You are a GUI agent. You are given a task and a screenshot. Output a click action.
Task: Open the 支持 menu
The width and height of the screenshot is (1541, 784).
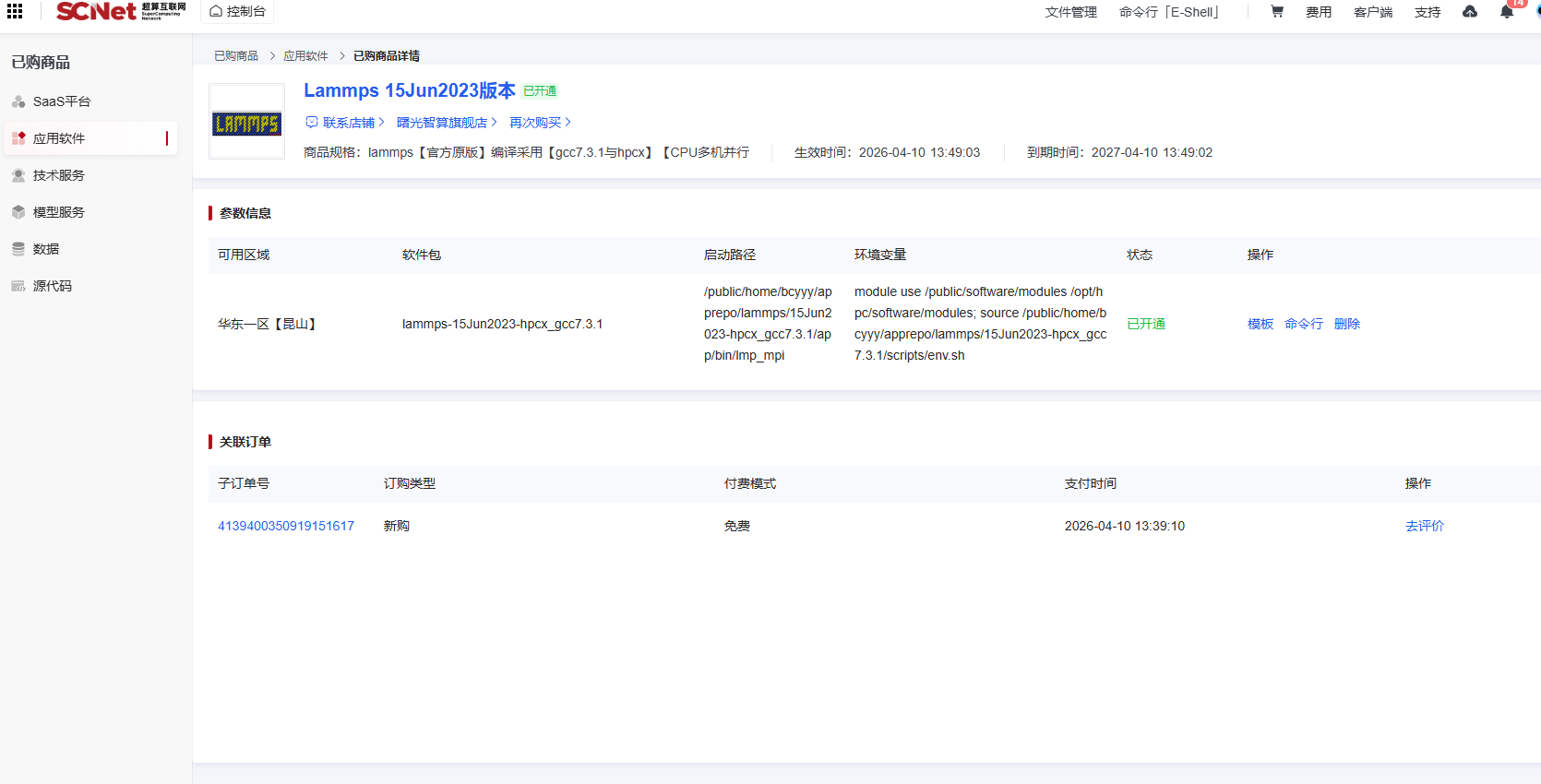pos(1428,12)
